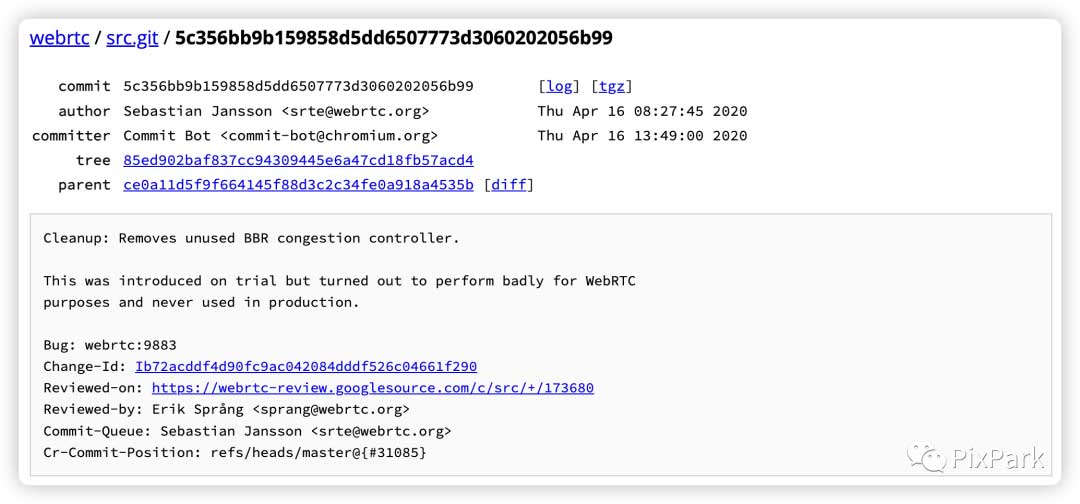Image resolution: width=1080 pixels, height=504 pixels.
Task: Click the Cr-Commit-Position refs/heads/master line
Action: pyautogui.click(x=235, y=453)
